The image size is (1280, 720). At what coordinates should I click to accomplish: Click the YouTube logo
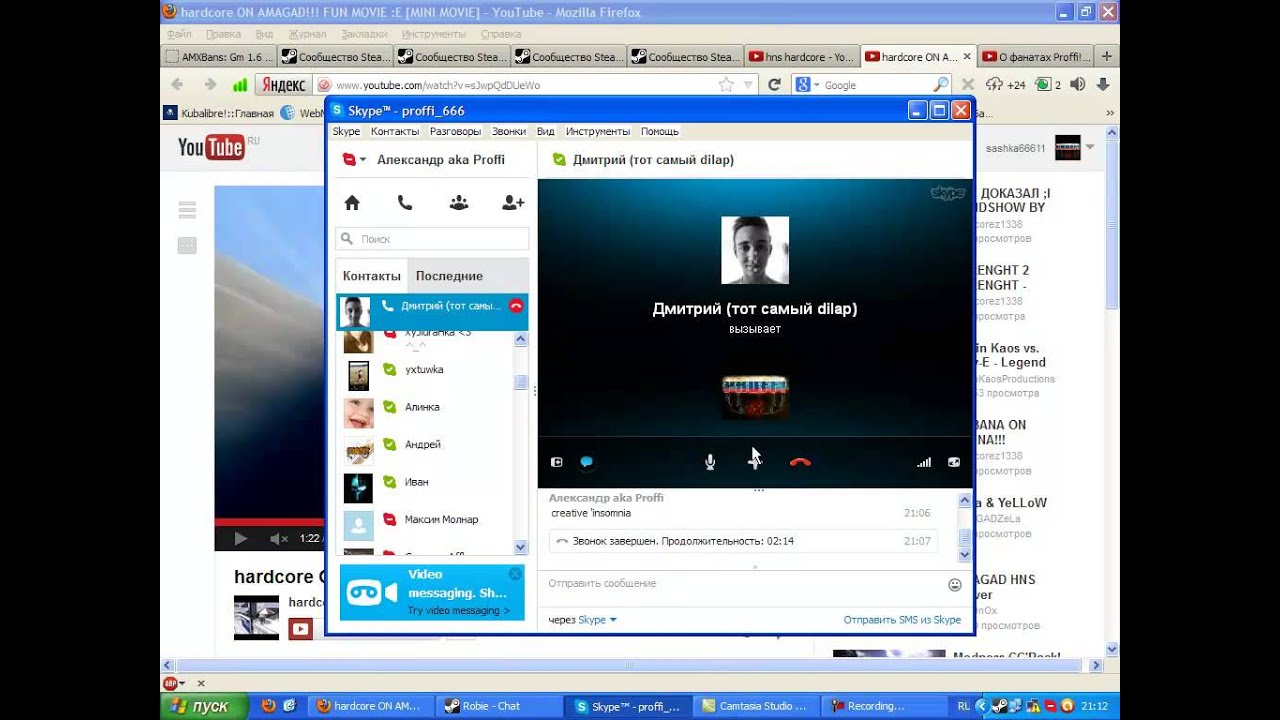coord(211,148)
